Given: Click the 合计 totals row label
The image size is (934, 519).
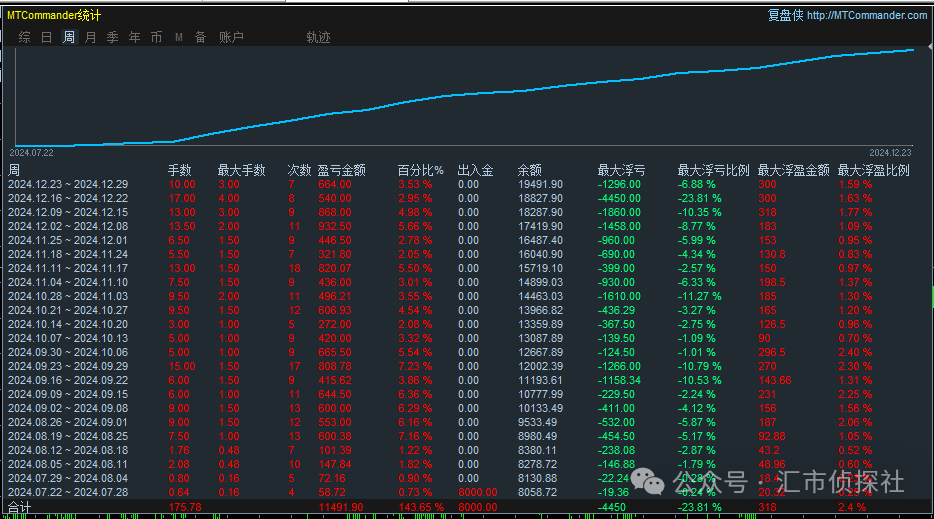Looking at the screenshot, I should (x=20, y=507).
